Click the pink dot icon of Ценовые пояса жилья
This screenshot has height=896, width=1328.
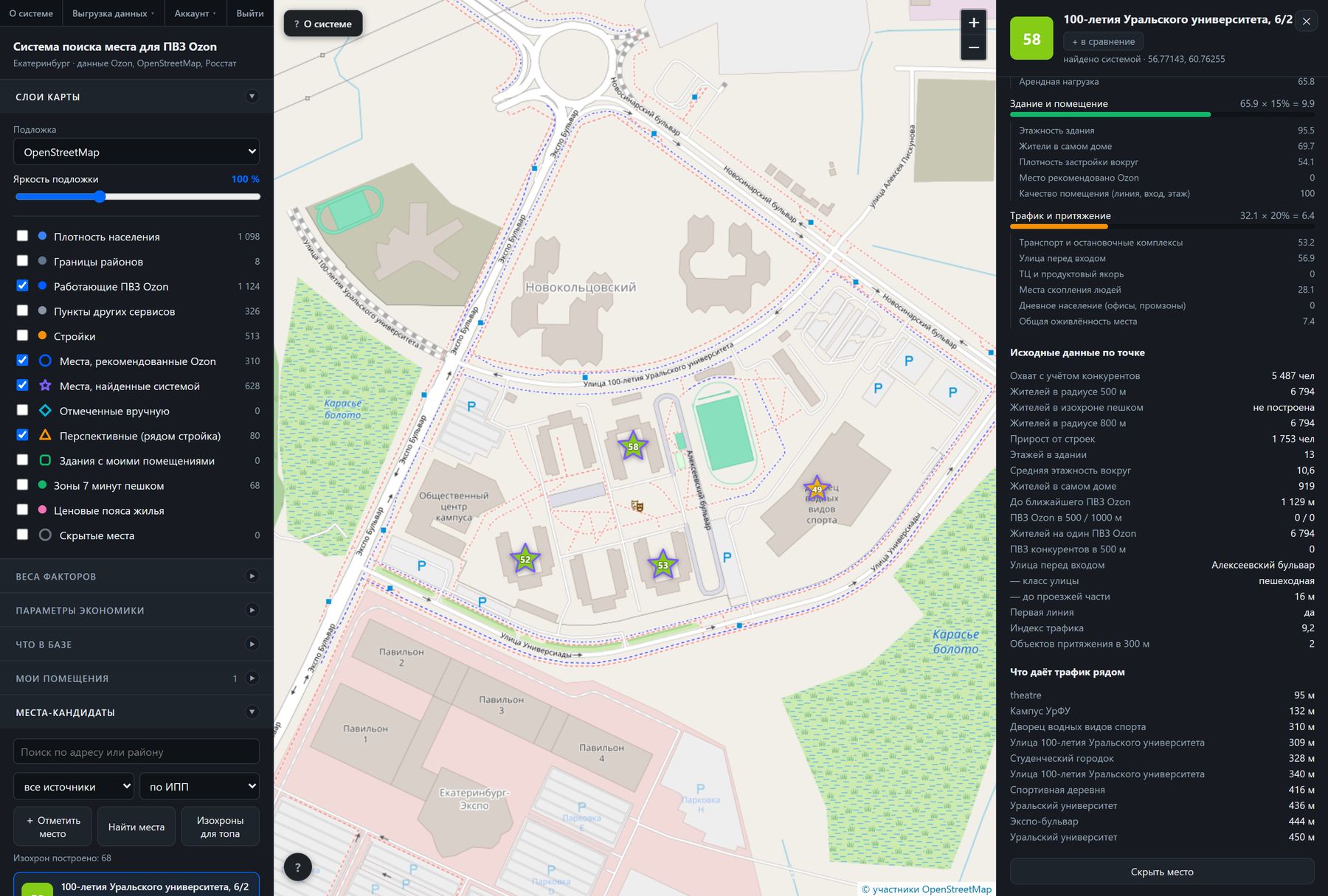(42, 510)
